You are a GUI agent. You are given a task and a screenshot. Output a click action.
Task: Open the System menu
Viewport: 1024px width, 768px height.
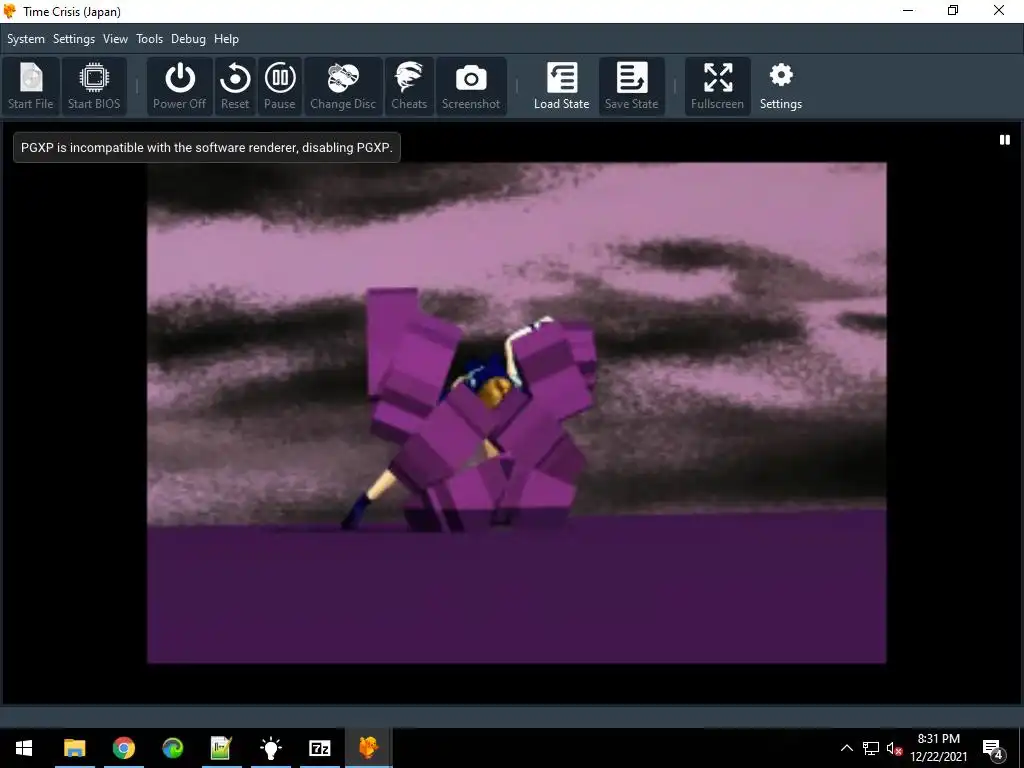click(26, 39)
